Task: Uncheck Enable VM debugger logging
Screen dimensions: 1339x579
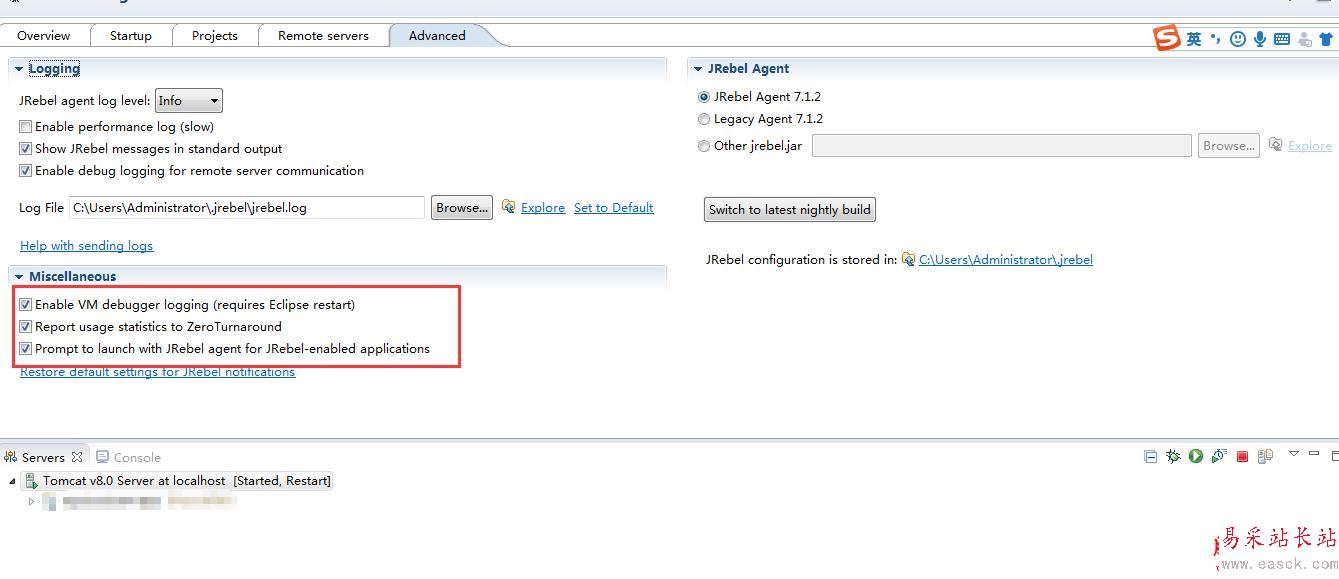Action: click(26, 305)
